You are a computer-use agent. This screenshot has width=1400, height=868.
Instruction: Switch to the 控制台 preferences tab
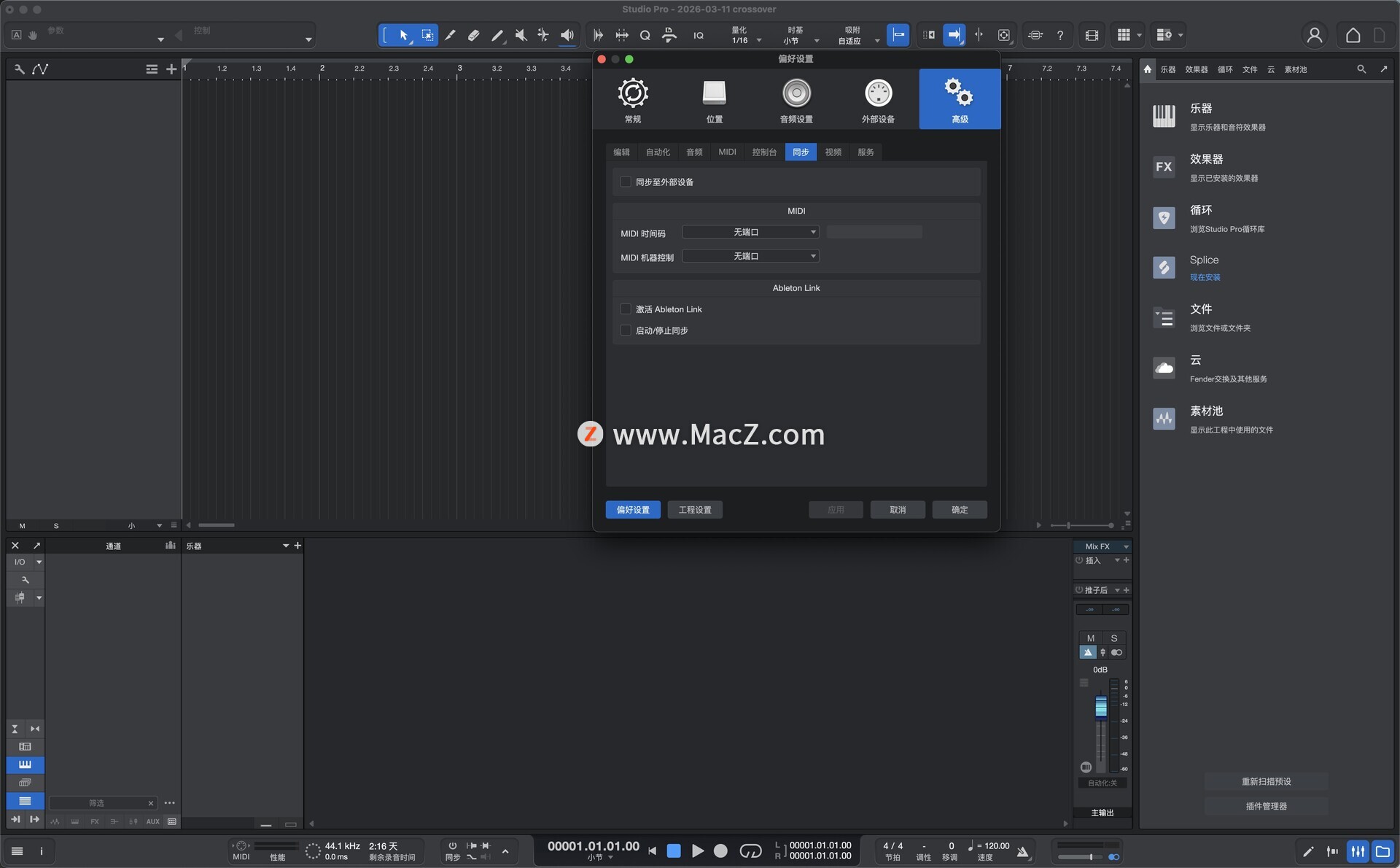(x=763, y=152)
